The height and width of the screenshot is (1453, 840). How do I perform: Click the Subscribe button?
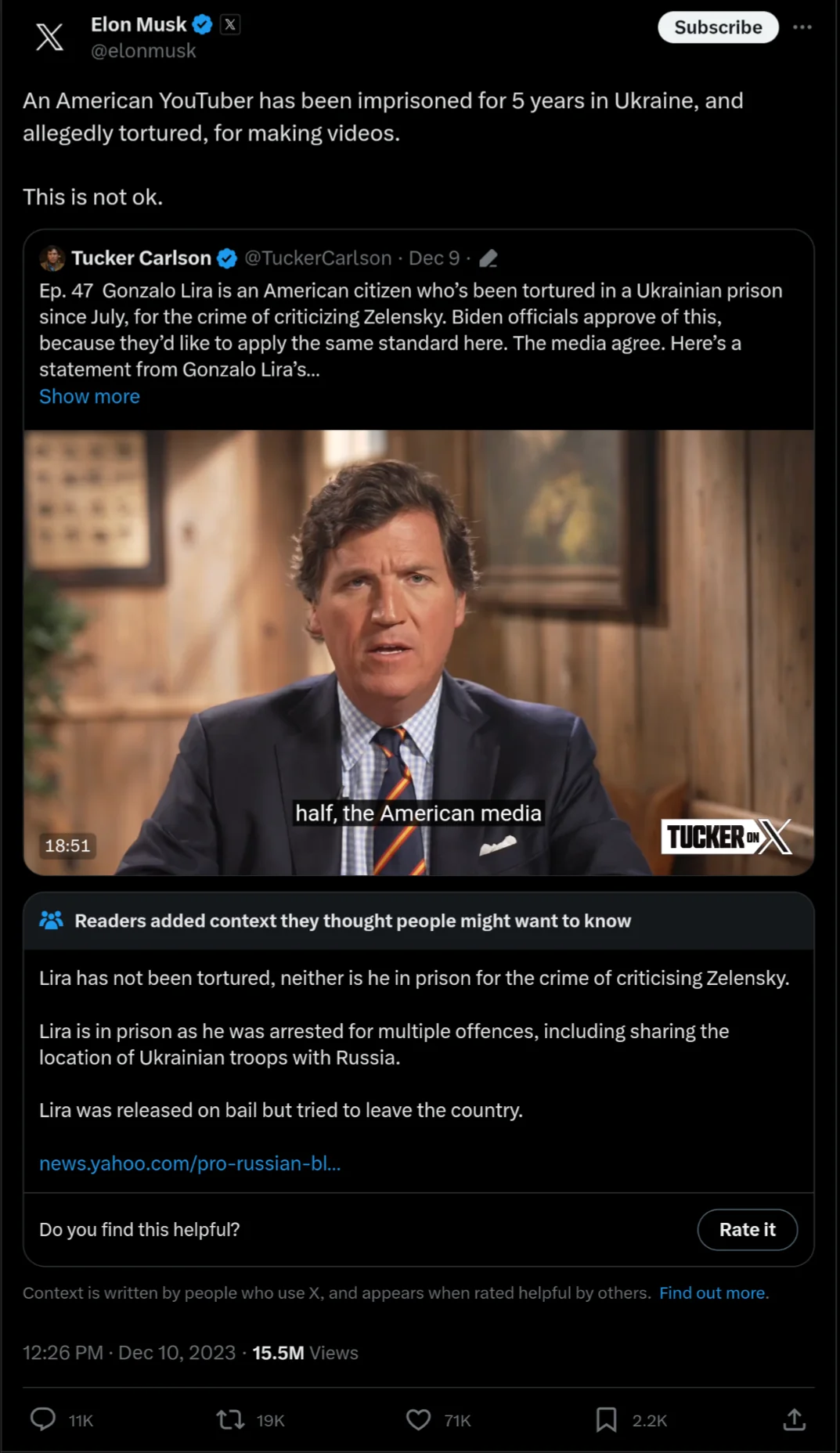(x=718, y=27)
